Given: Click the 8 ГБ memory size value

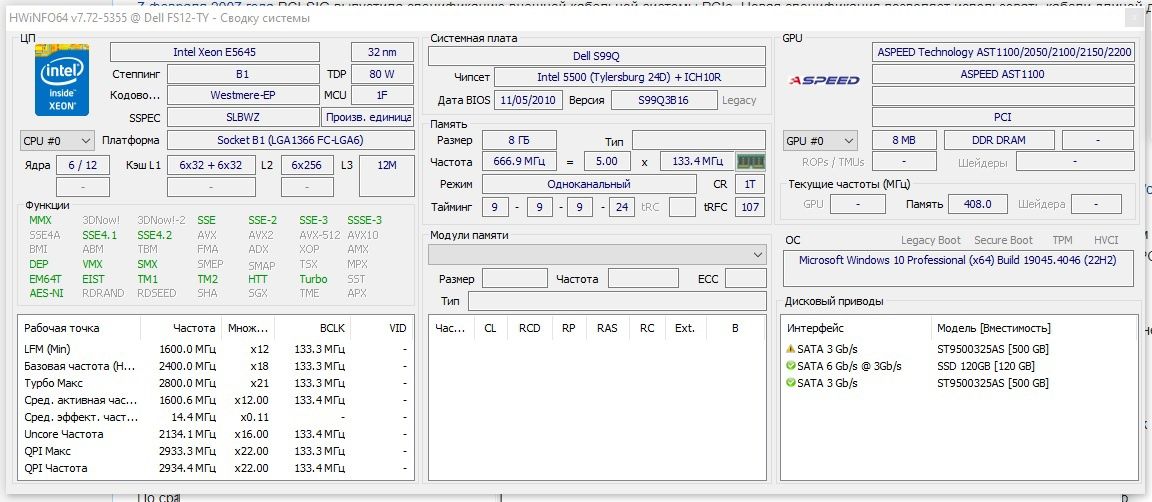Looking at the screenshot, I should 519,140.
